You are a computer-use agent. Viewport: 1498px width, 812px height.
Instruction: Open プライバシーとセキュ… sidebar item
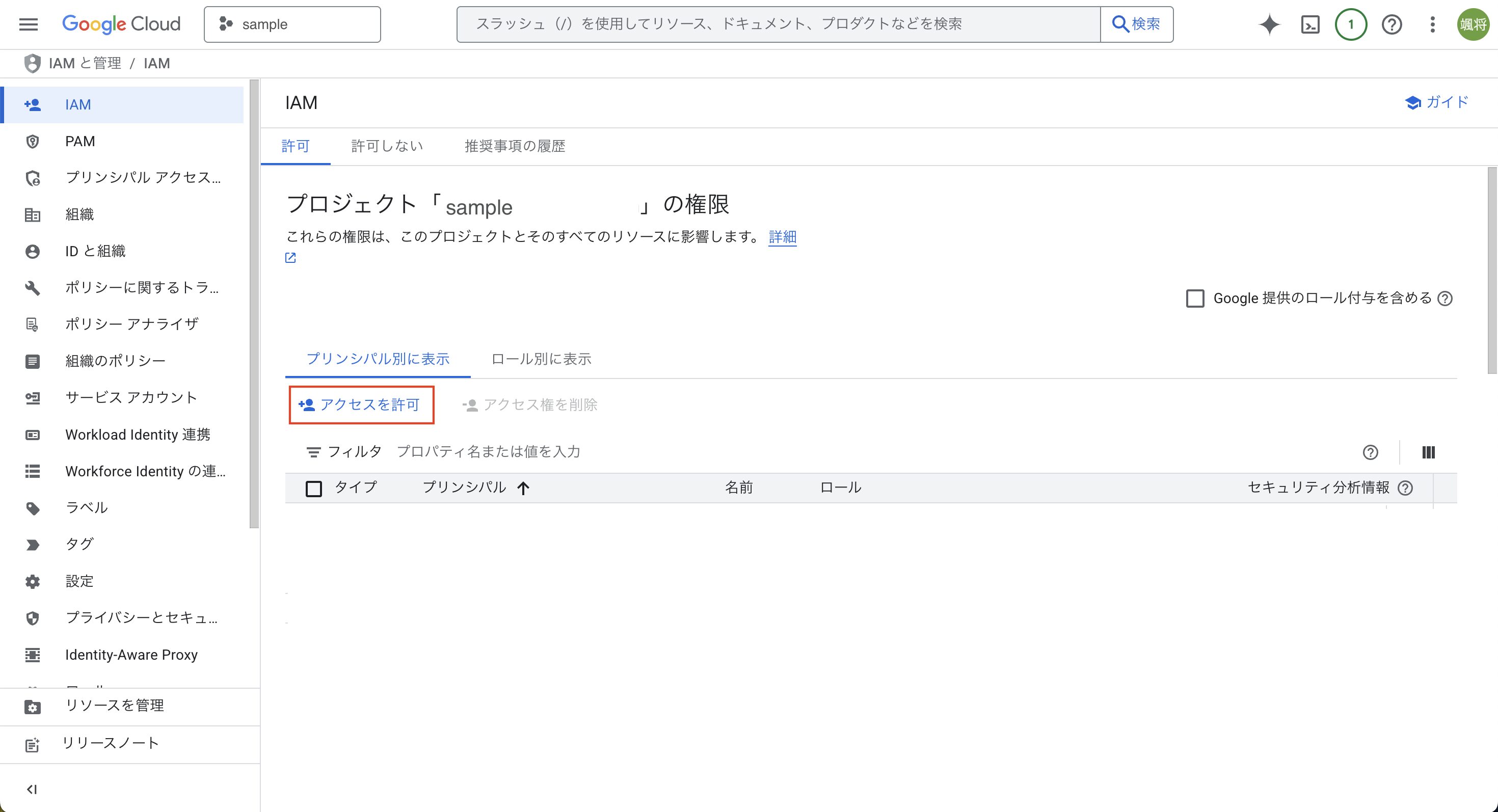point(122,618)
